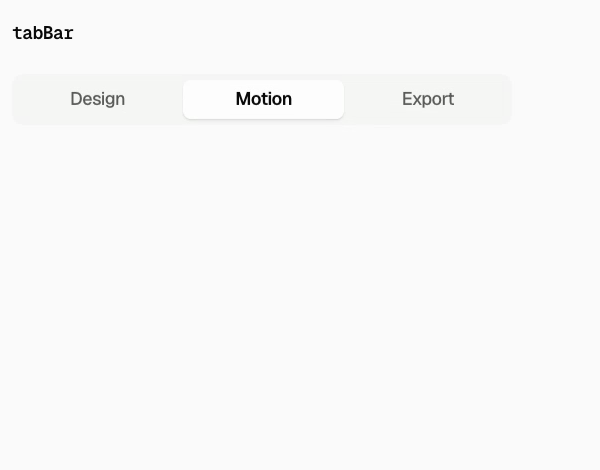Go to the Export section
600x470 pixels.
tap(428, 99)
